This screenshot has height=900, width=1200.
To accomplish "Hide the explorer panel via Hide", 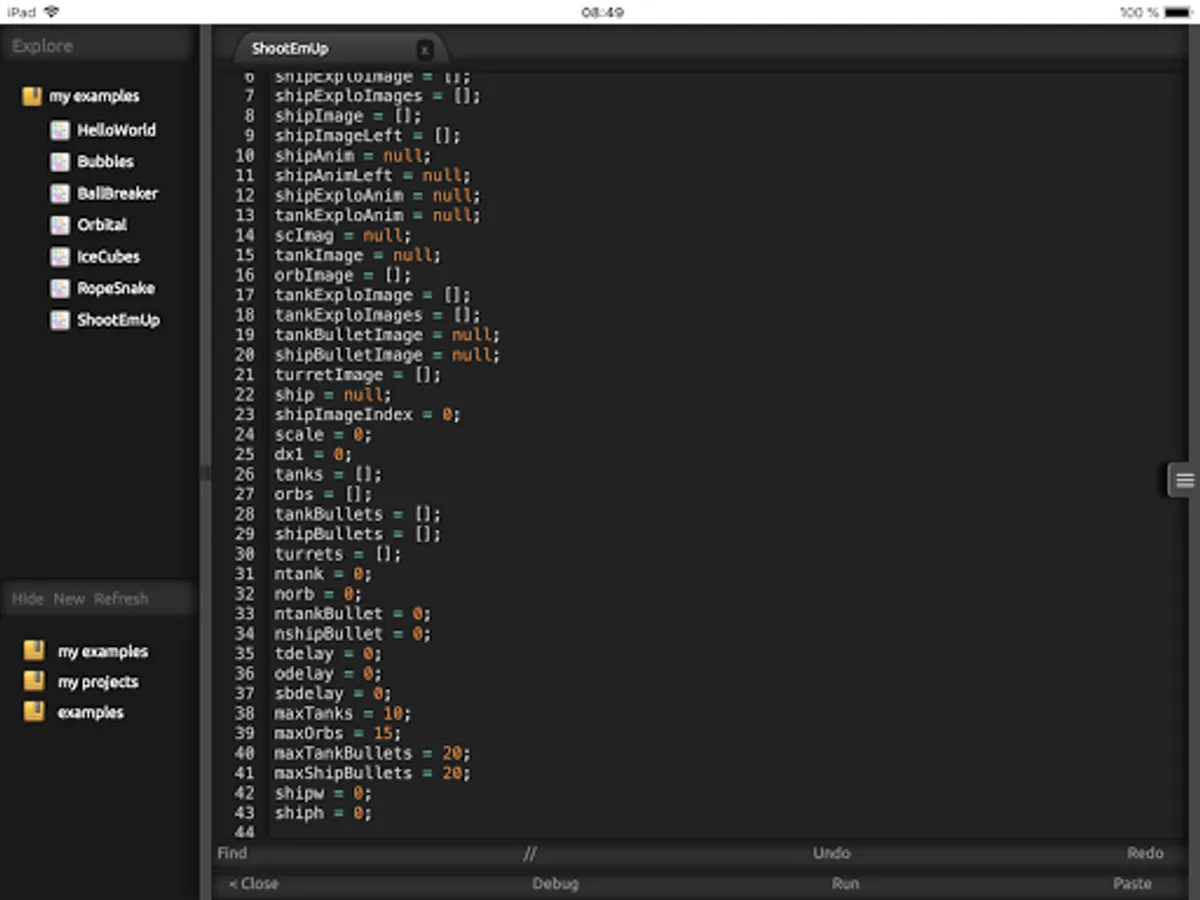I will point(28,599).
